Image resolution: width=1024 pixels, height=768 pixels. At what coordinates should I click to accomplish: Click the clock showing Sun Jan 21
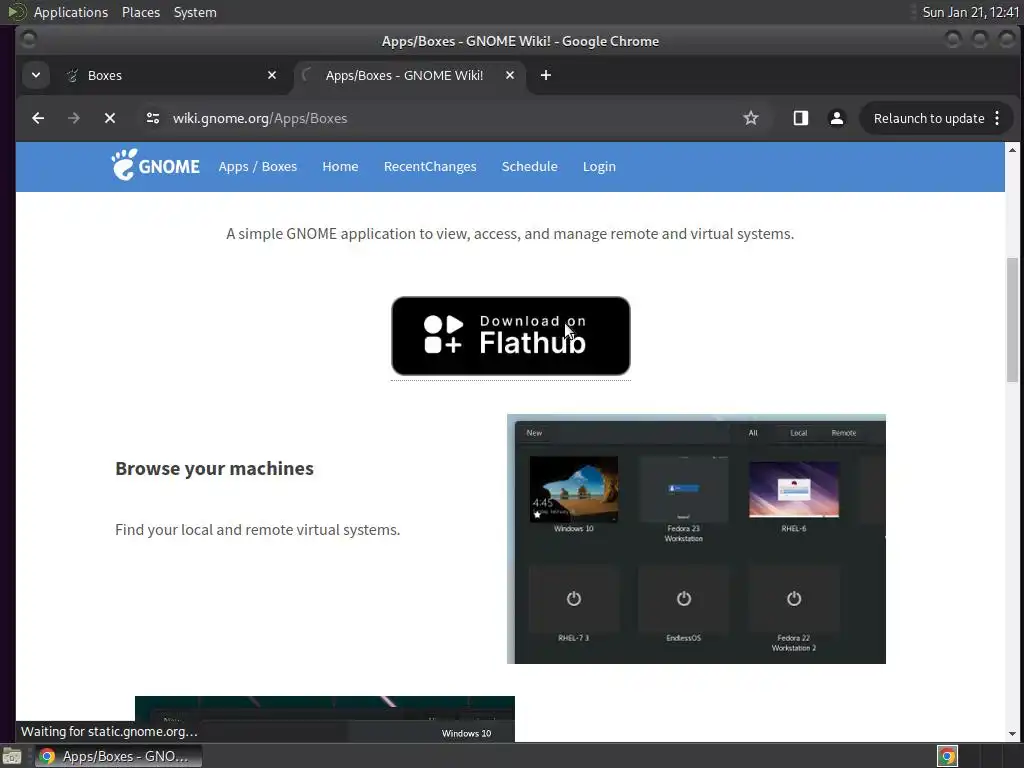point(970,12)
